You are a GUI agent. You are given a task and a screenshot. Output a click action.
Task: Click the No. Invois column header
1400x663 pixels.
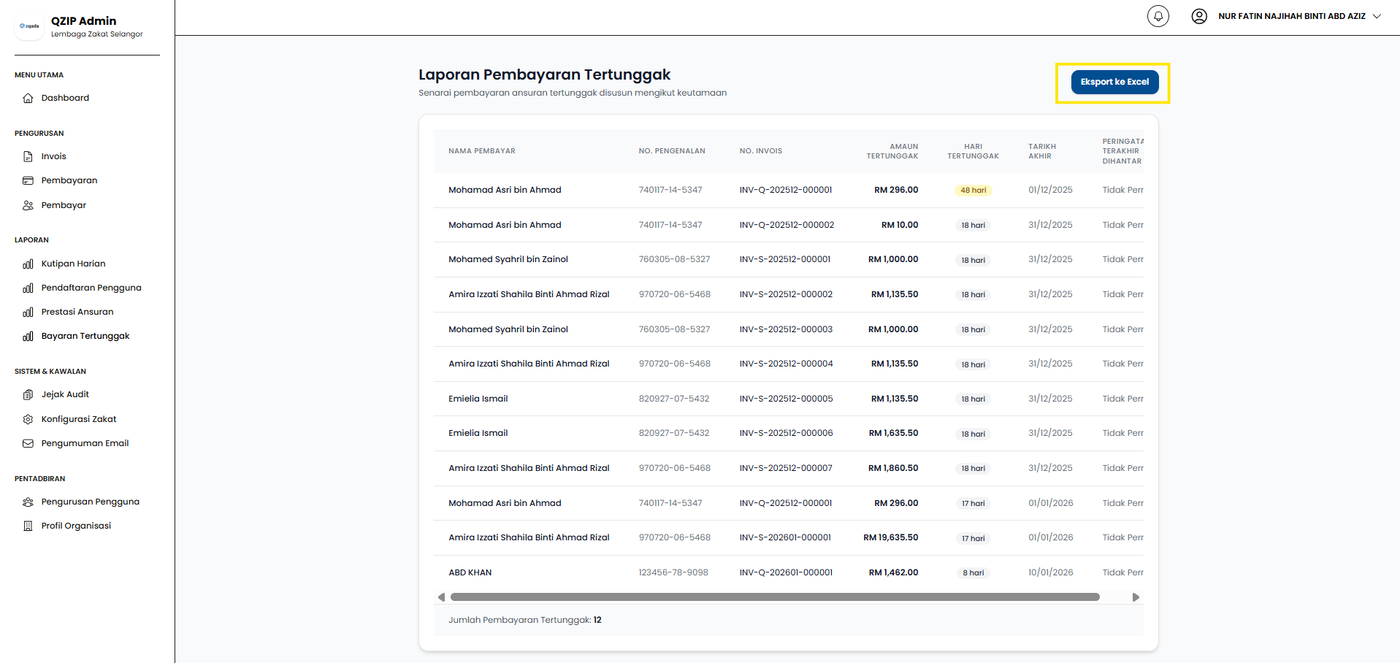(761, 151)
